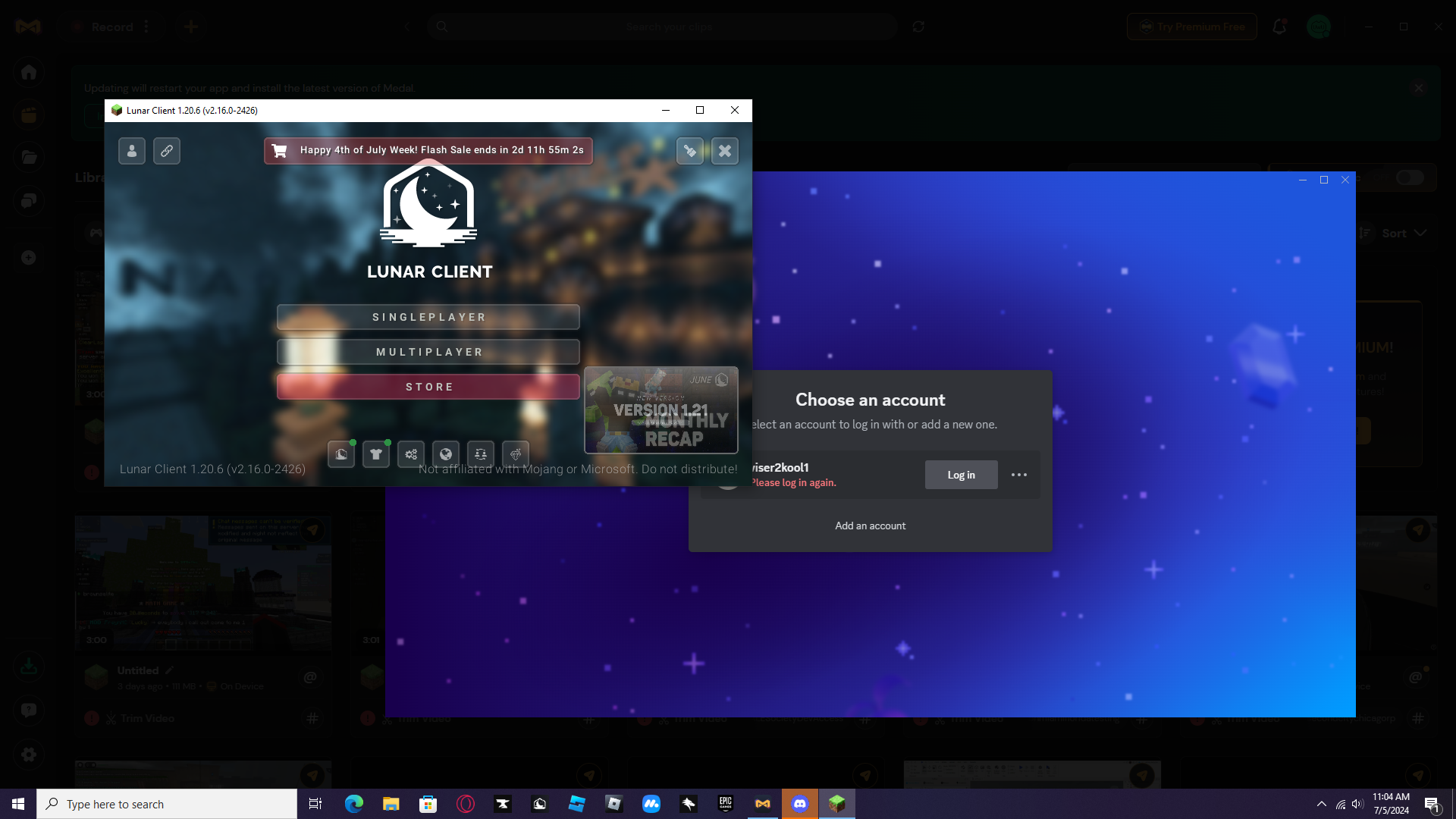Open the friends icon in Lunar Client
The height and width of the screenshot is (819, 1456).
point(481,454)
